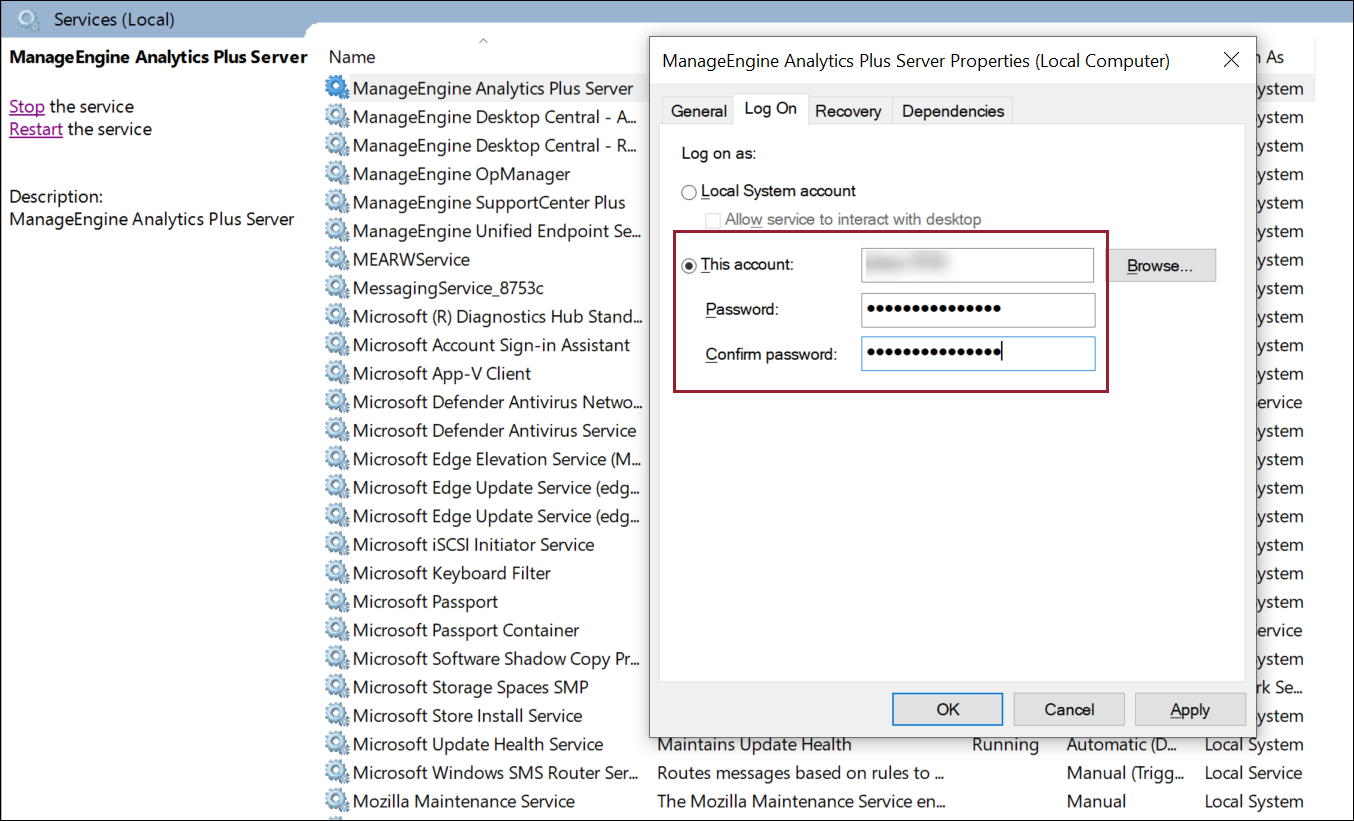The height and width of the screenshot is (821, 1354).
Task: Click the Browse button
Action: pyautogui.click(x=1160, y=266)
